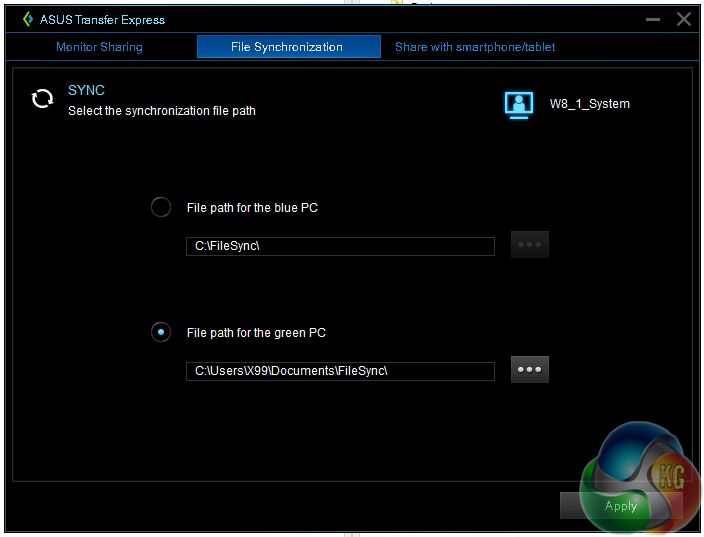Click the circular SYNC arrows icon

[x=42, y=99]
